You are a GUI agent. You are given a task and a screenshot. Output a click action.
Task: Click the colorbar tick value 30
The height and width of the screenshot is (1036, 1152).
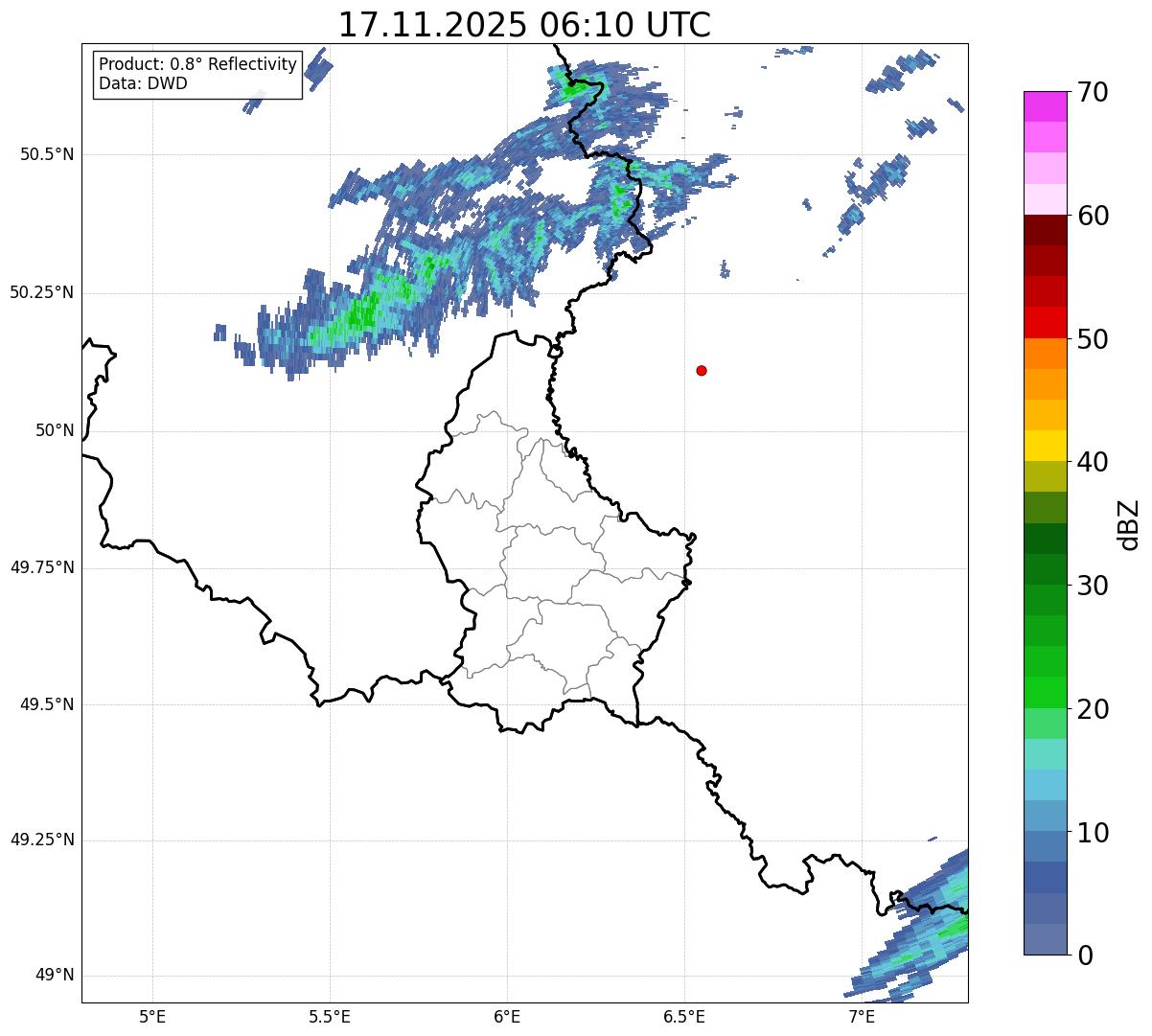point(1093,586)
